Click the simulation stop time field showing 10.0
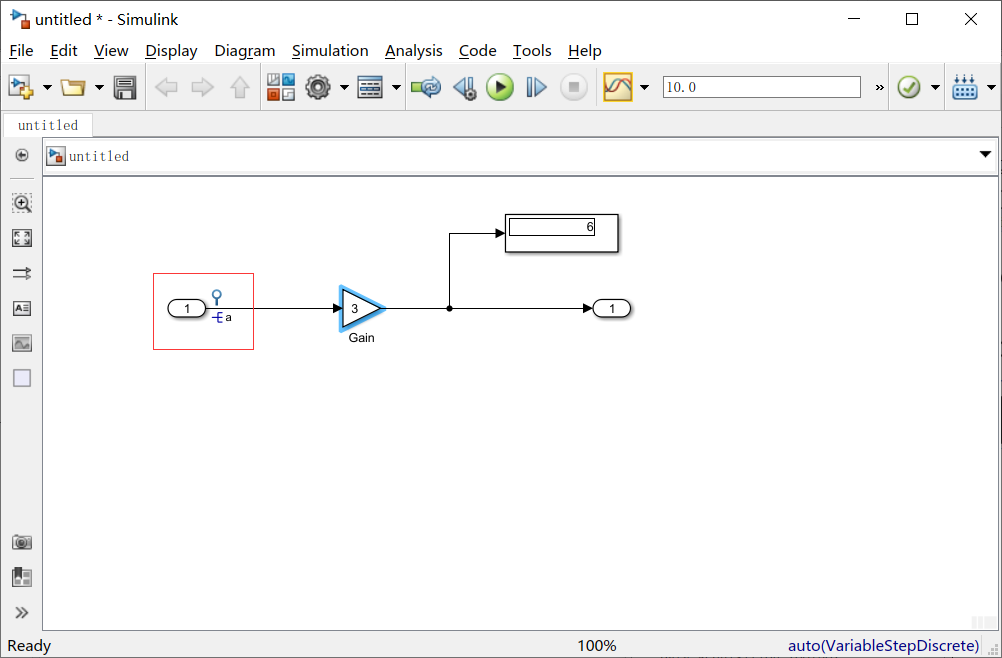The height and width of the screenshot is (658, 1002). point(760,87)
